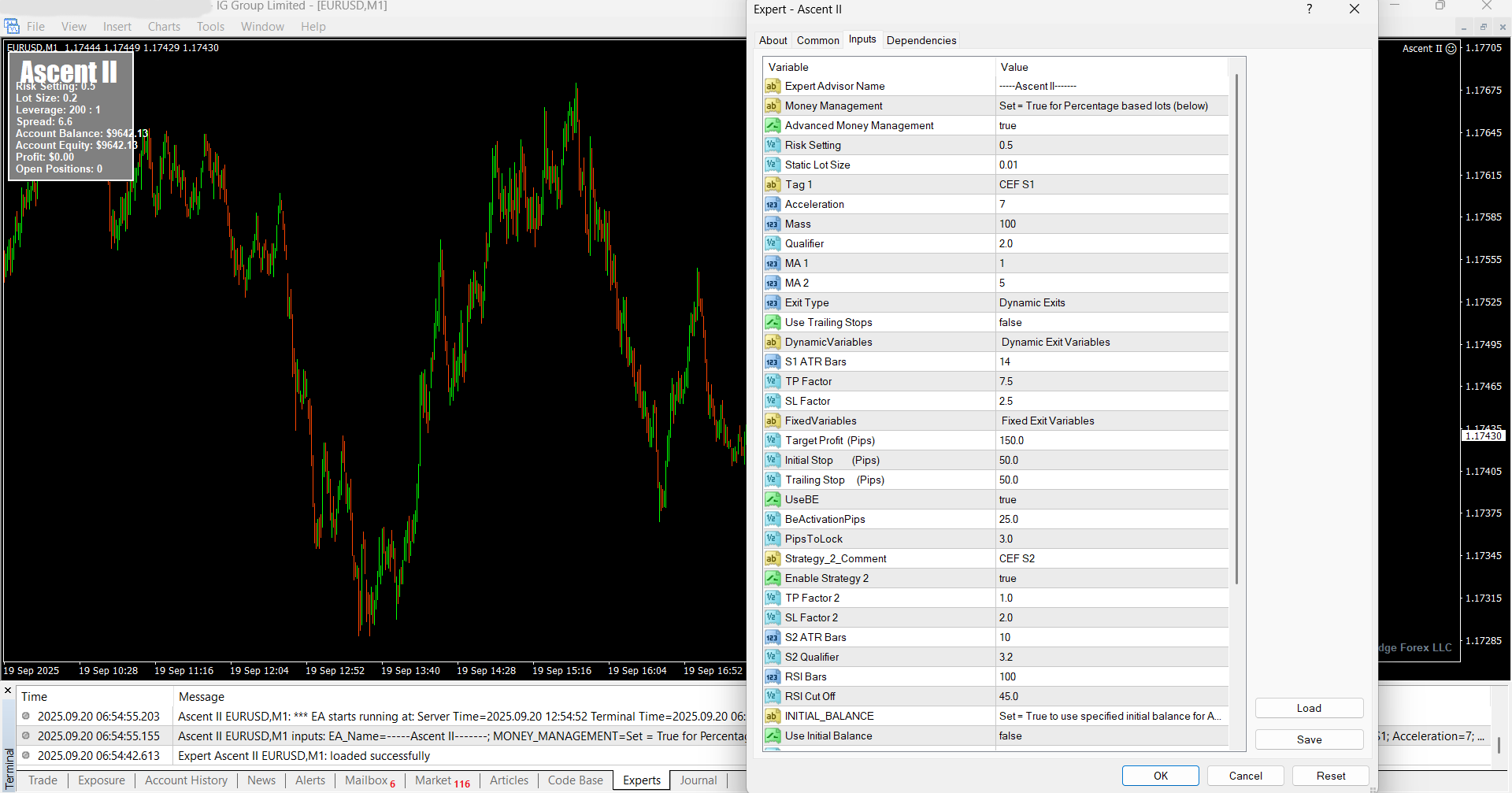Click the decimal-type icon beside Risk Setting
This screenshot has height=793, width=1512.
pos(772,146)
